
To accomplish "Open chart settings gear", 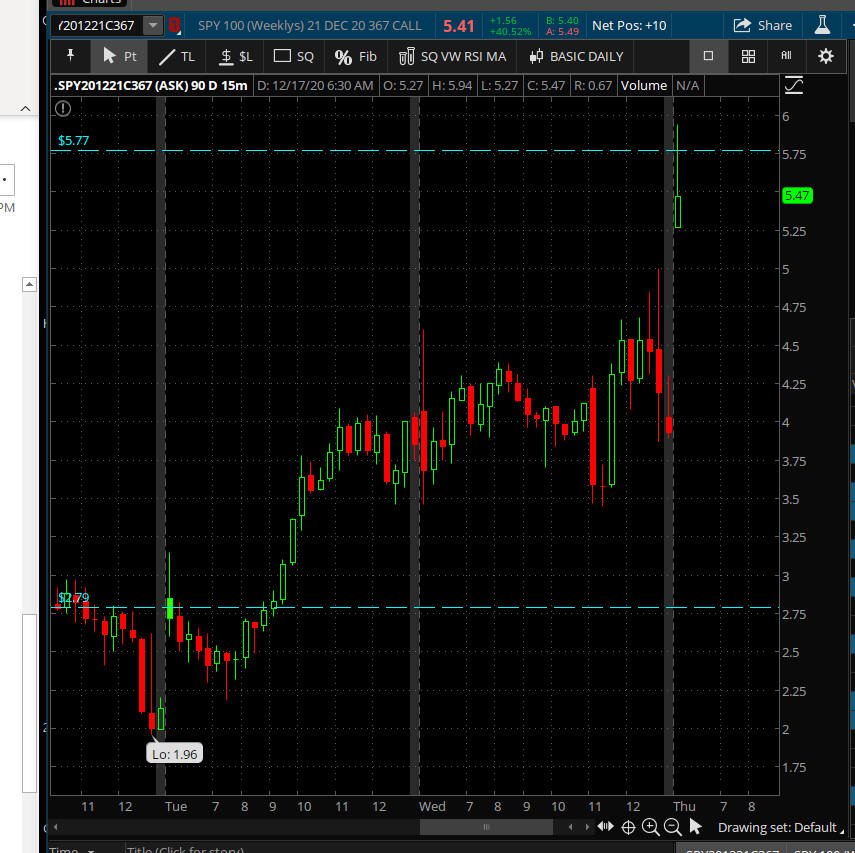I will 825,56.
